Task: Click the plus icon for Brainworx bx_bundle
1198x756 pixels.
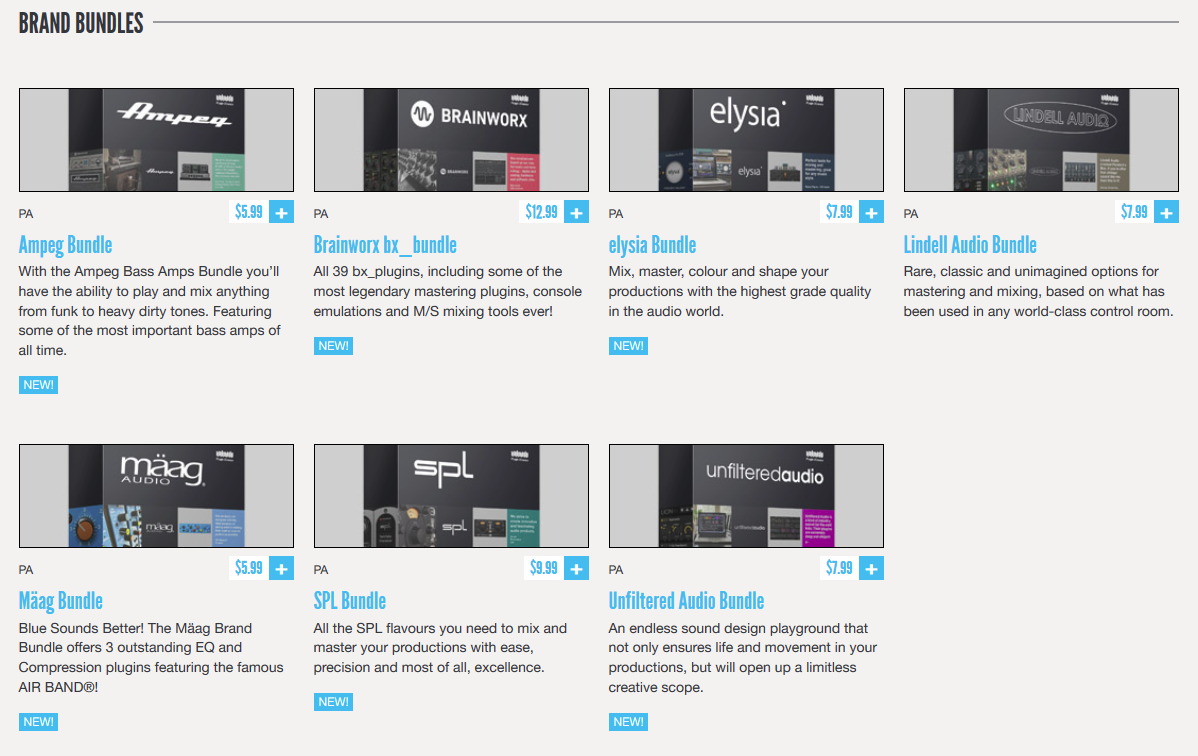Action: point(576,212)
